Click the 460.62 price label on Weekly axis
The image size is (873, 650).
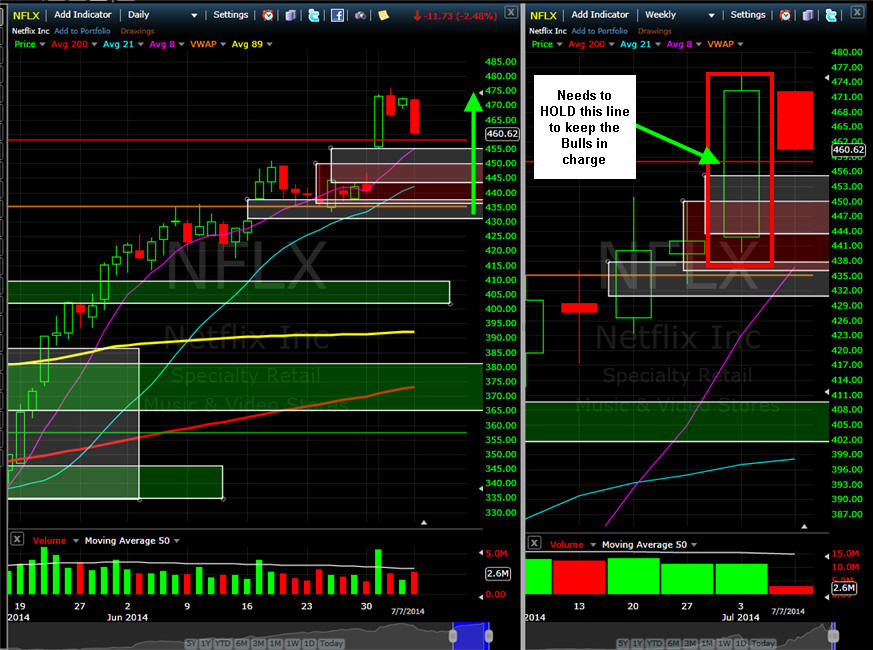coord(849,149)
